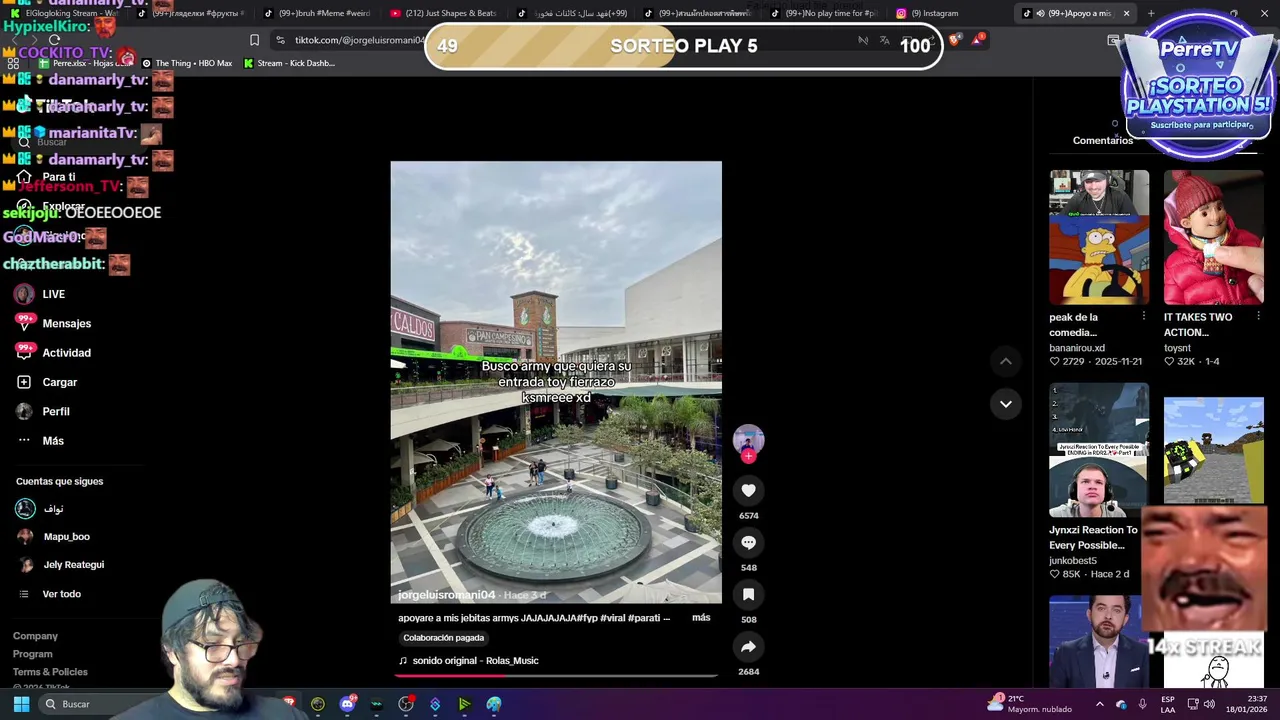Expand the Más options in sidebar

tap(52, 441)
